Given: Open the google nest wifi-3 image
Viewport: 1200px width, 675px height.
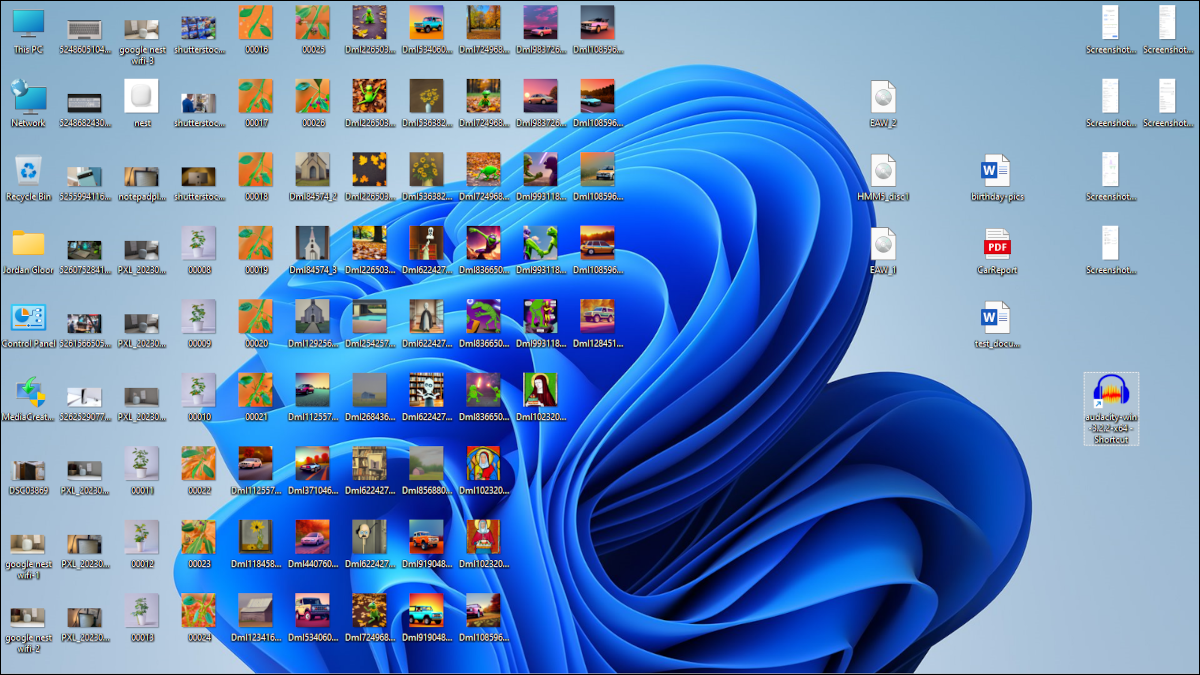Looking at the screenshot, I should click(x=141, y=25).
